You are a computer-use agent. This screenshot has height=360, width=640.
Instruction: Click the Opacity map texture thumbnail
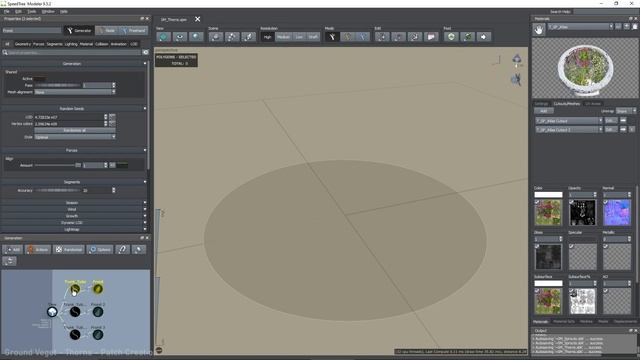click(582, 213)
